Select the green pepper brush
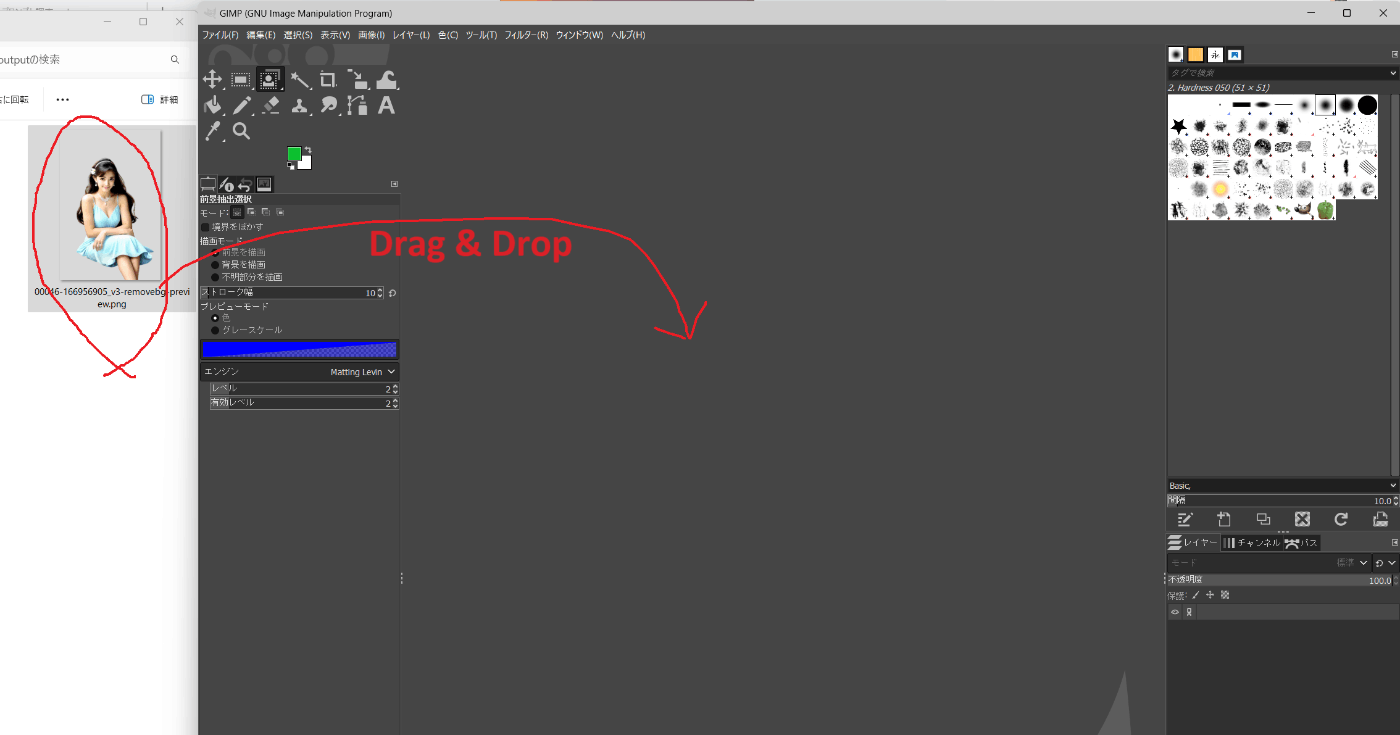1400x735 pixels. tap(1325, 210)
